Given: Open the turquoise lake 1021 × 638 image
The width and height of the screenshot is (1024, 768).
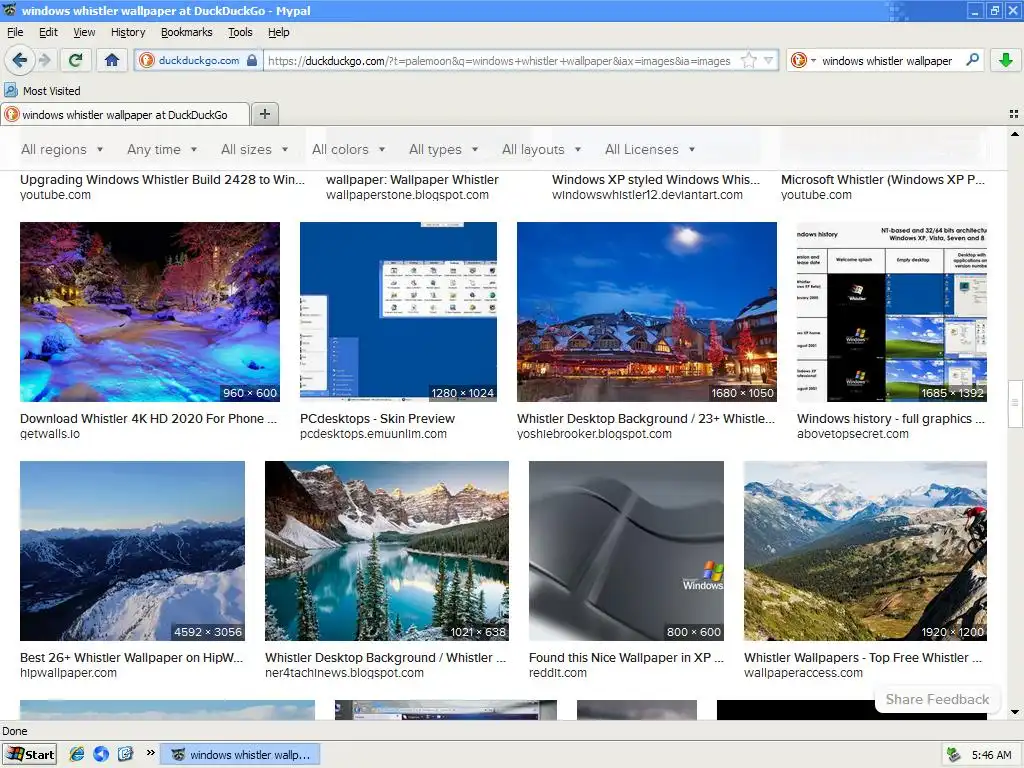Looking at the screenshot, I should [387, 551].
